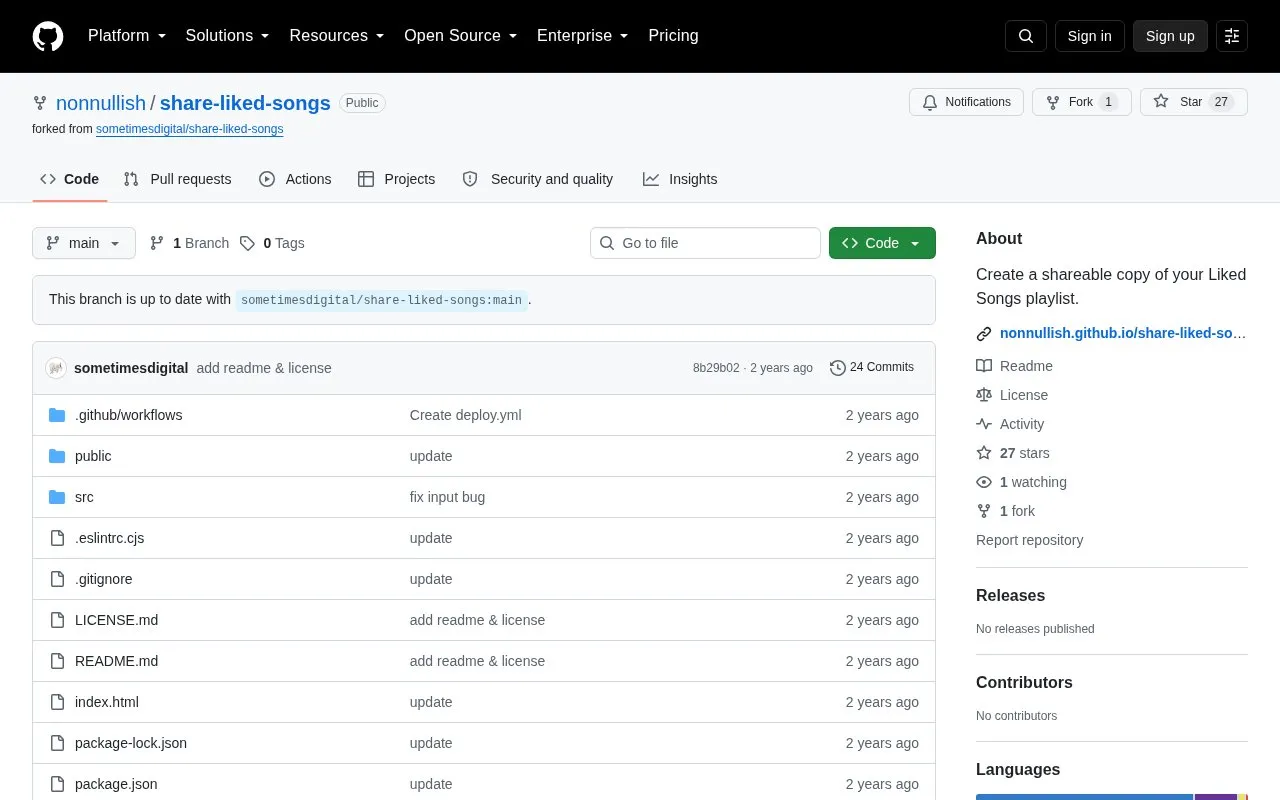Click the Sign in button
Image resolution: width=1280 pixels, height=800 pixels.
1089,36
